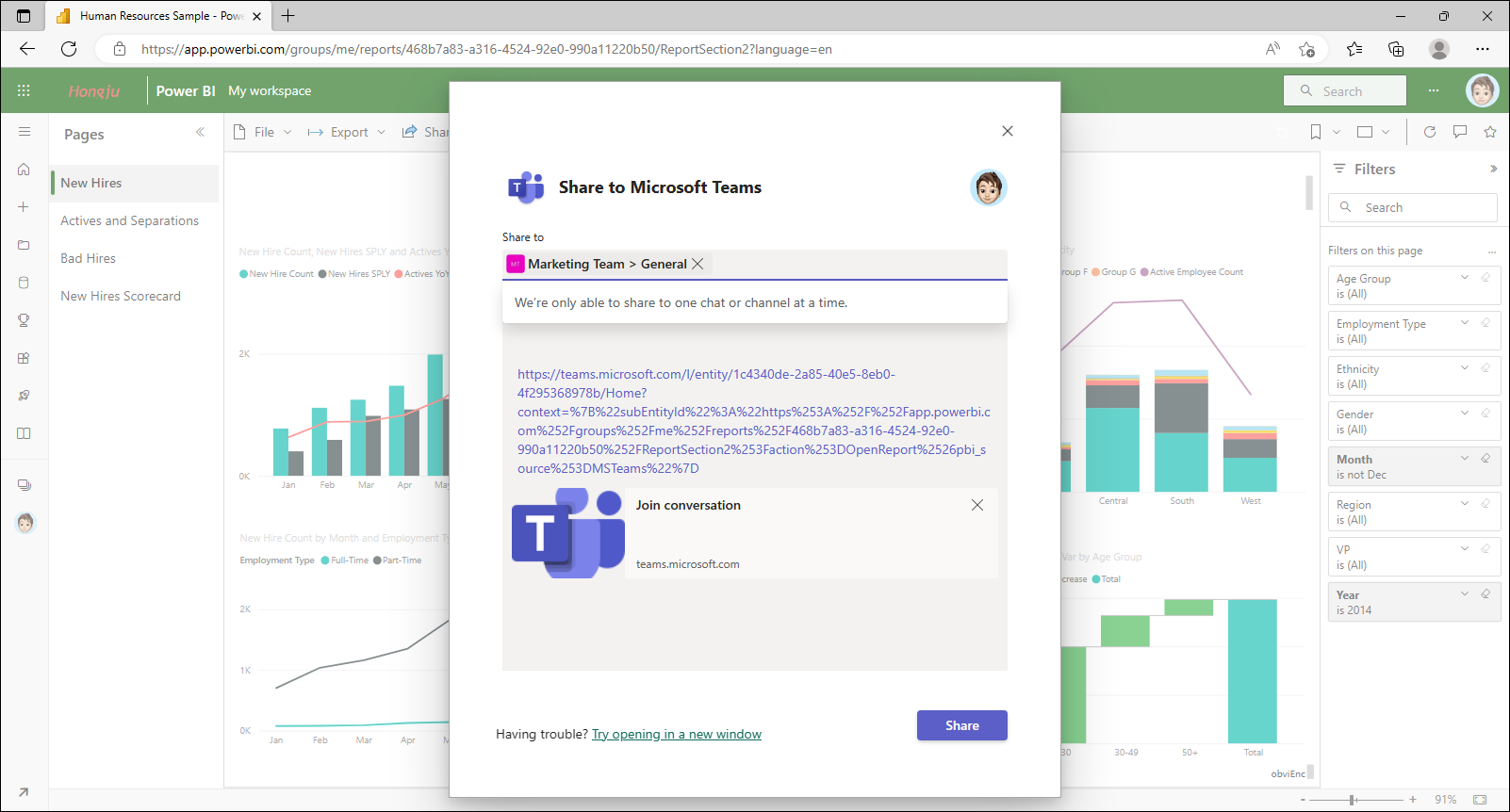Dismiss the Join conversation link preview
1510x812 pixels.
click(977, 505)
